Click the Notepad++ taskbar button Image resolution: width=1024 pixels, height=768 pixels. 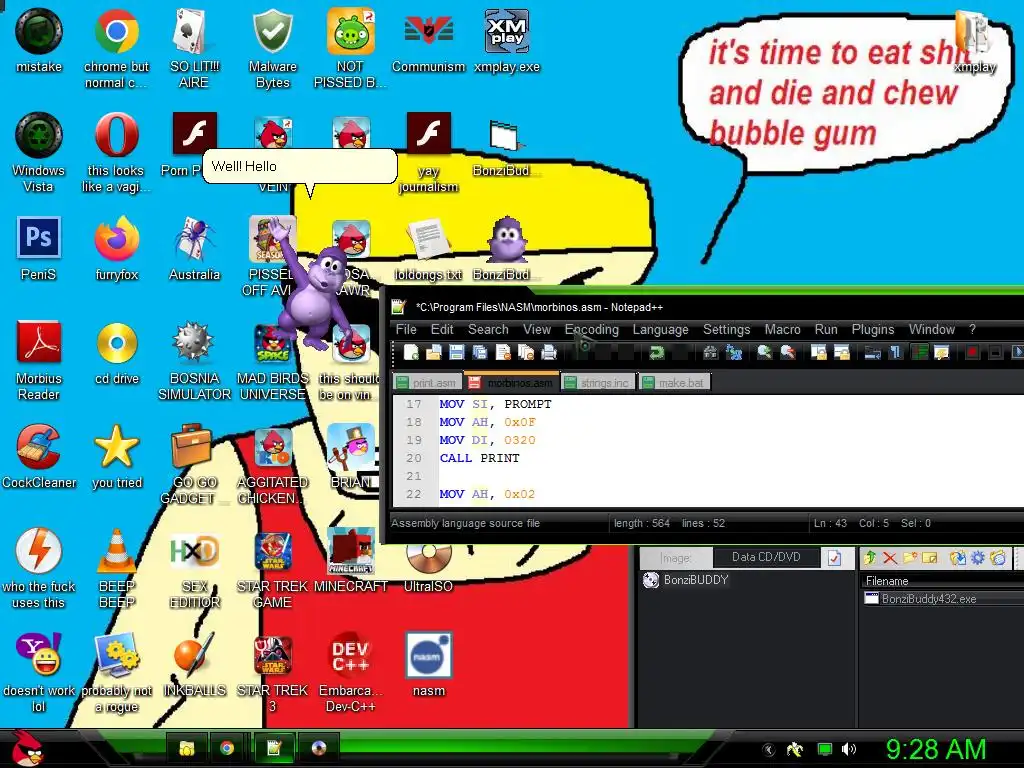274,748
